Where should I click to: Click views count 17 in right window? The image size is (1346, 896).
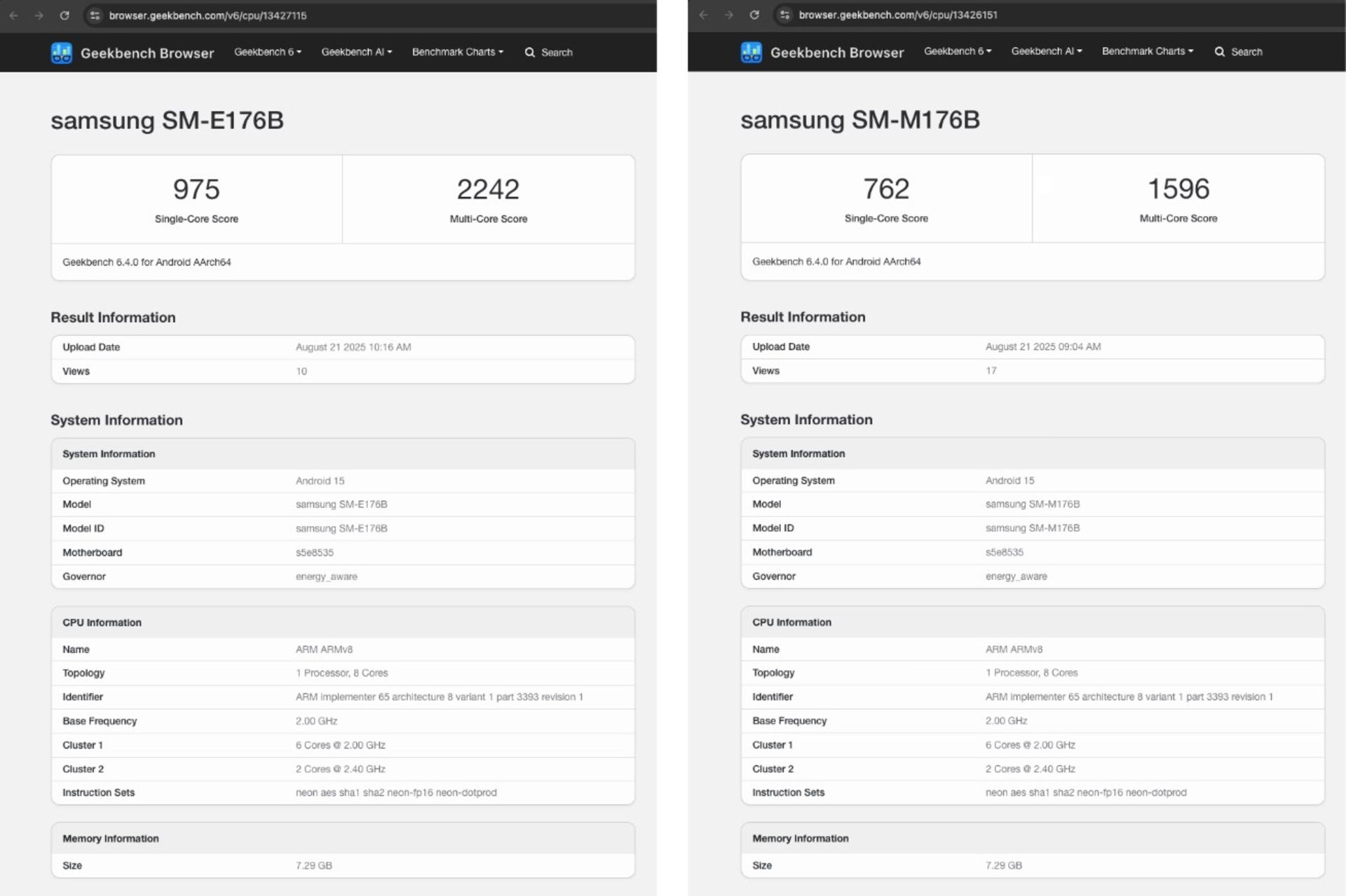(x=991, y=371)
